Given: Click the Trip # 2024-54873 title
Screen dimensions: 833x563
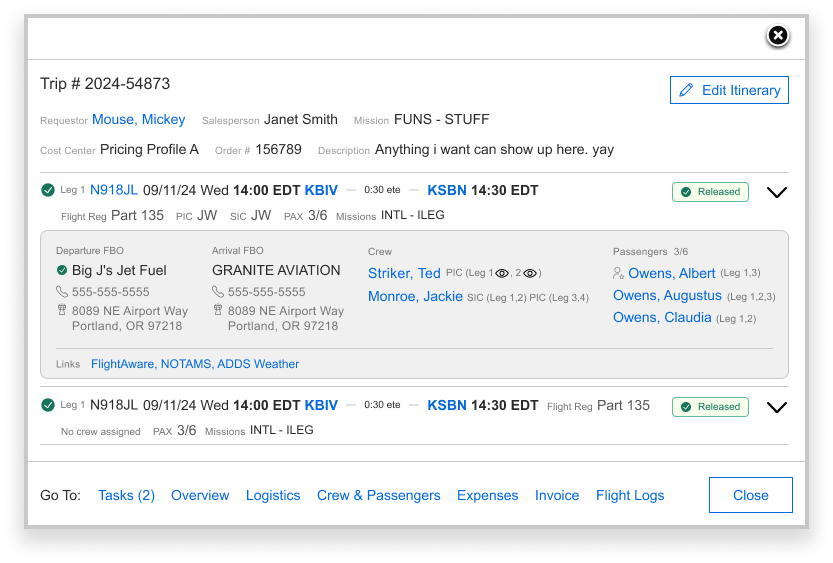Looking at the screenshot, I should point(105,83).
